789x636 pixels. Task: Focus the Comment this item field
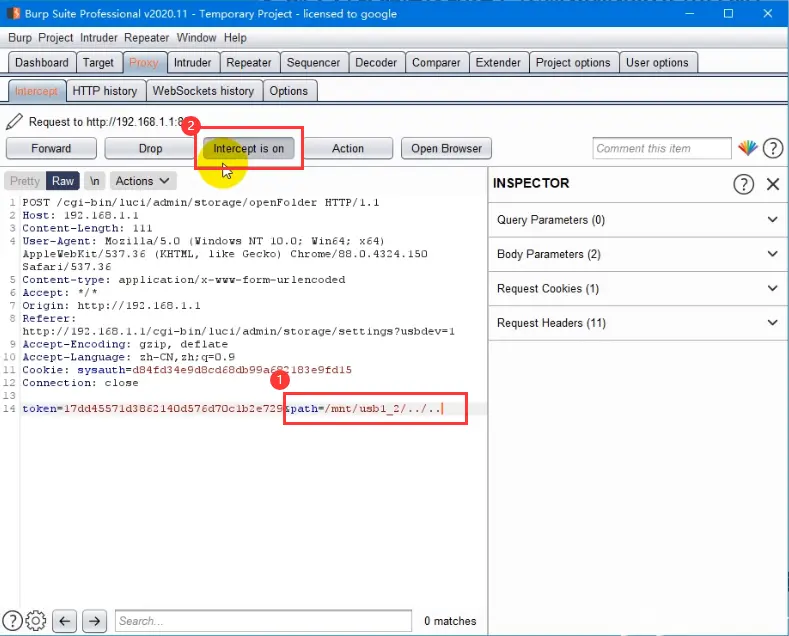click(662, 148)
